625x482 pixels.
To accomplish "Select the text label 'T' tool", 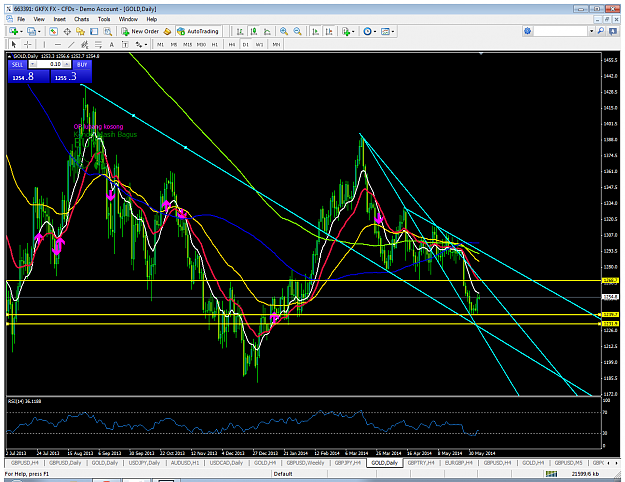I will coord(125,44).
